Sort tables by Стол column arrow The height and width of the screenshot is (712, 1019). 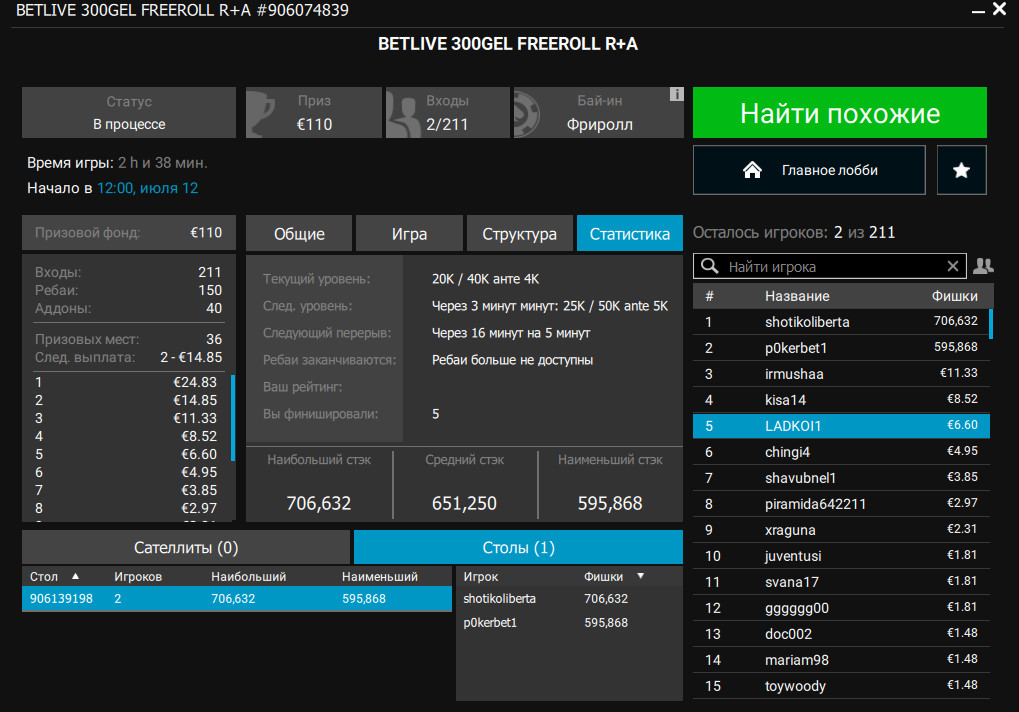(75, 577)
